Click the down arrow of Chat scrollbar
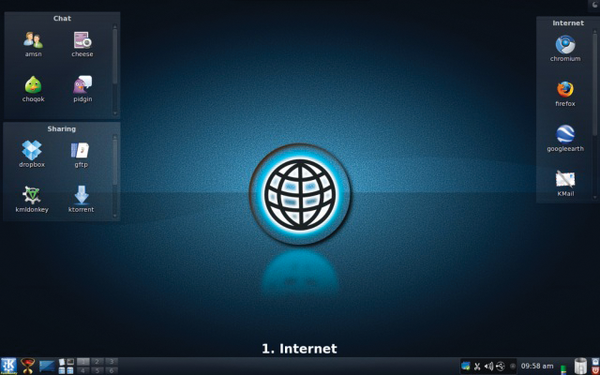The image size is (600, 375). pyautogui.click(x=115, y=113)
